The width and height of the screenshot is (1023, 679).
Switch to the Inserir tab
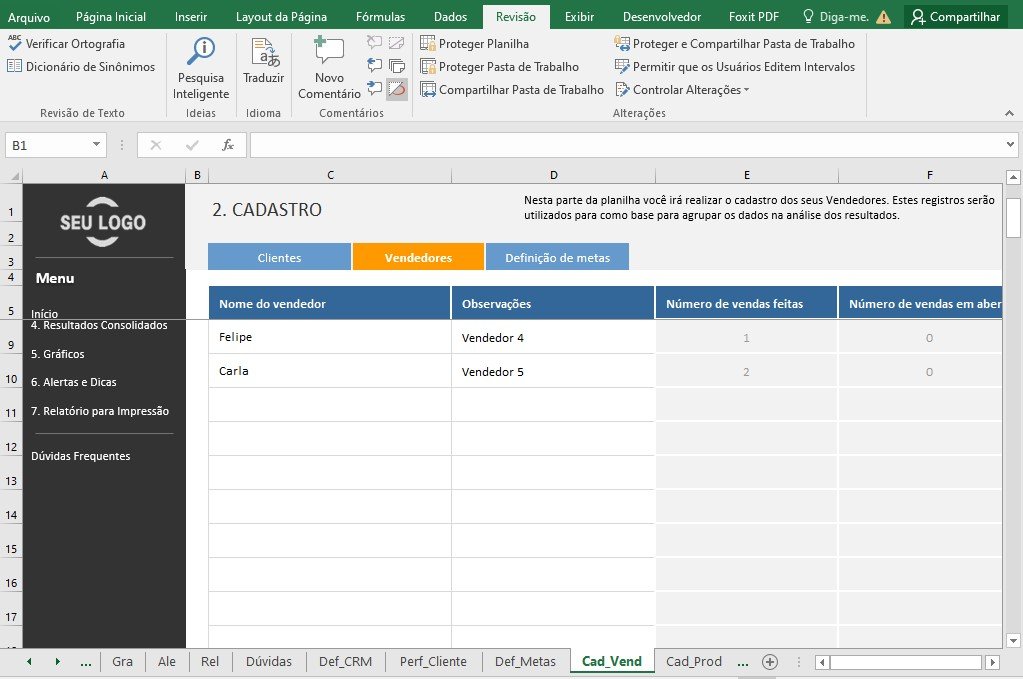pyautogui.click(x=191, y=17)
